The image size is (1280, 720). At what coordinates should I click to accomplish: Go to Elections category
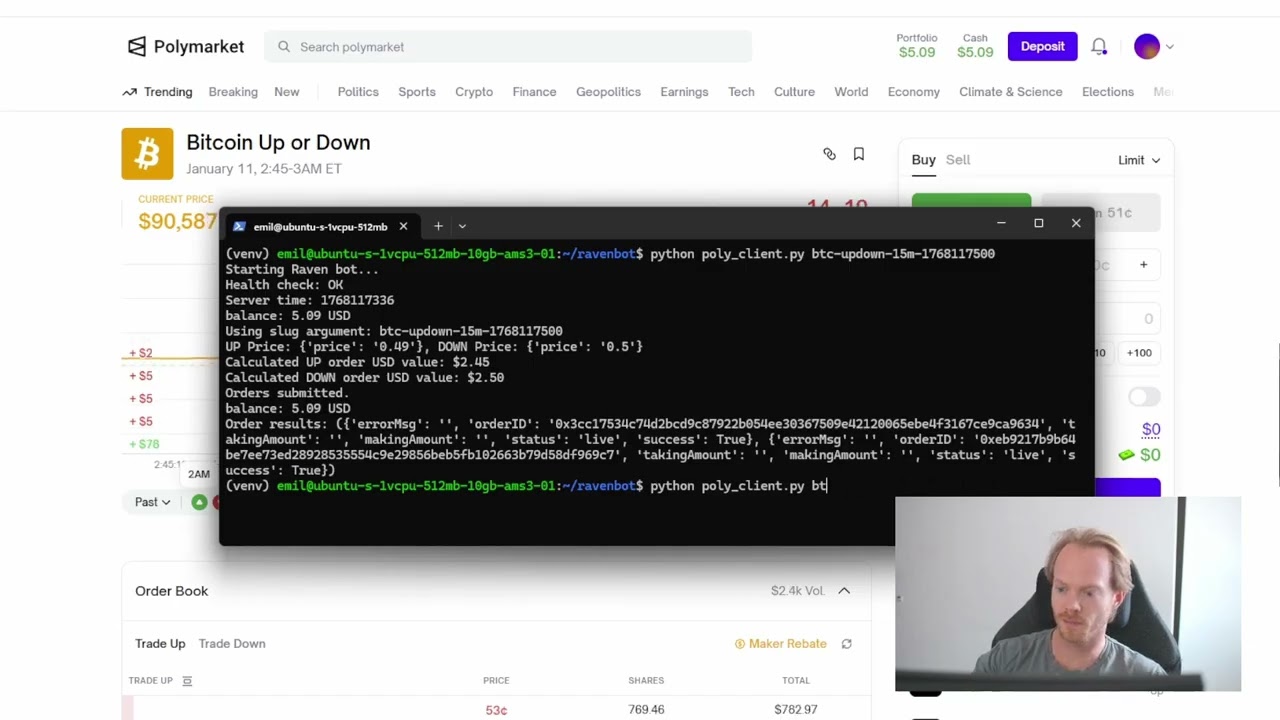coord(1108,92)
